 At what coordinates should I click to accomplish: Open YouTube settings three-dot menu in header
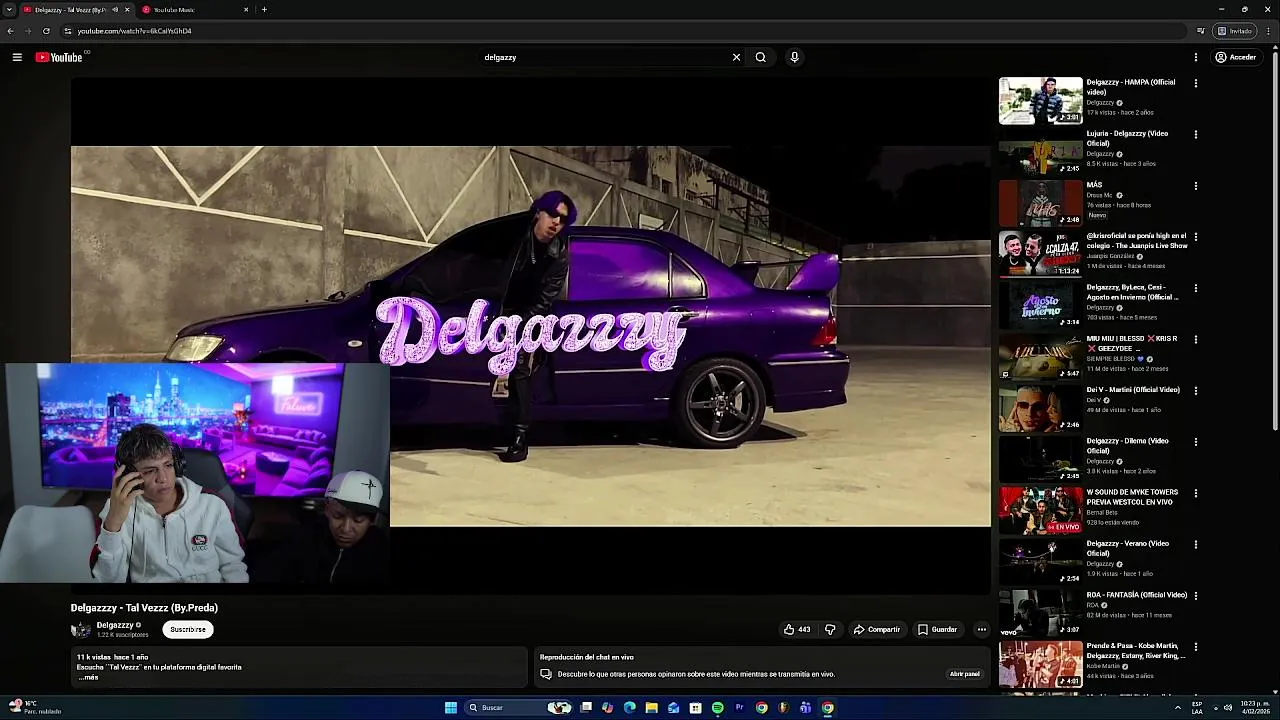click(x=1195, y=57)
